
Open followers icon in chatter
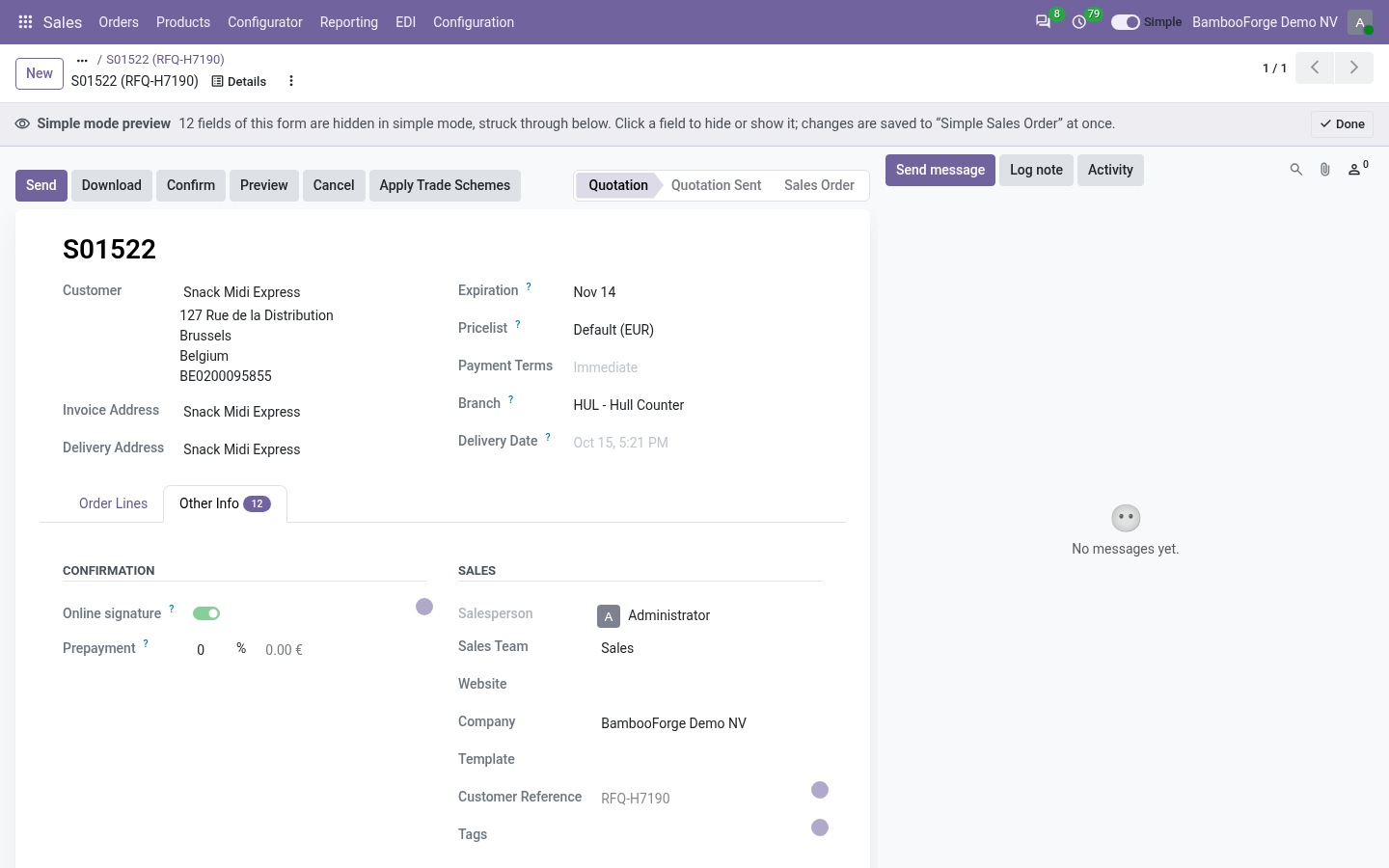pyautogui.click(x=1356, y=170)
